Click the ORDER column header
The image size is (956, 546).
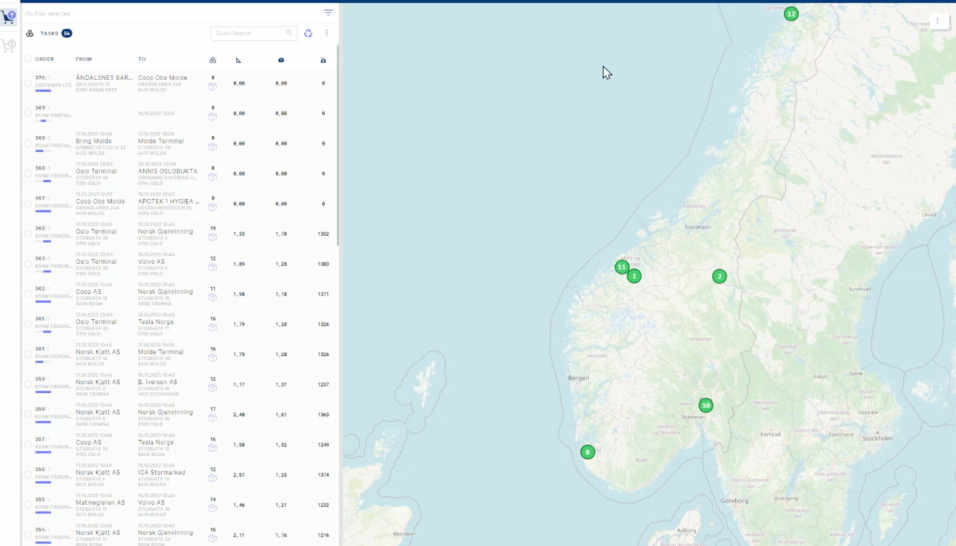coord(45,59)
